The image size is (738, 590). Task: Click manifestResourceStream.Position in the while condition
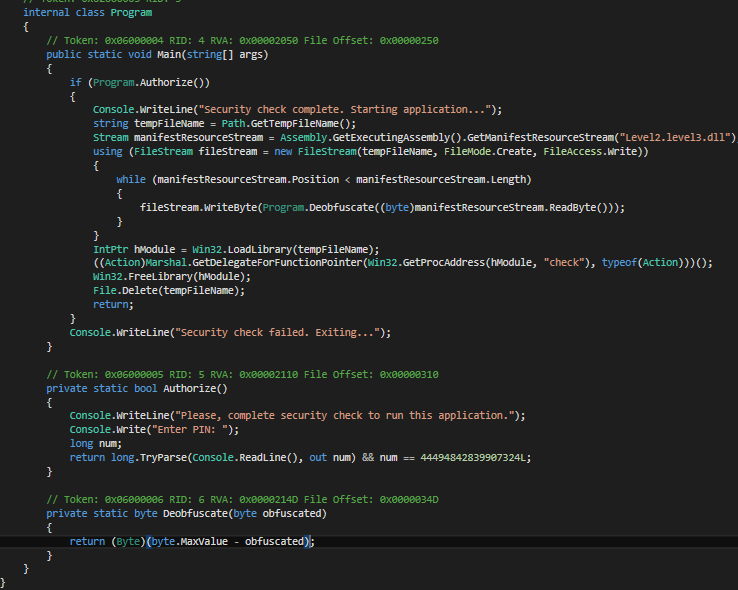(x=248, y=180)
